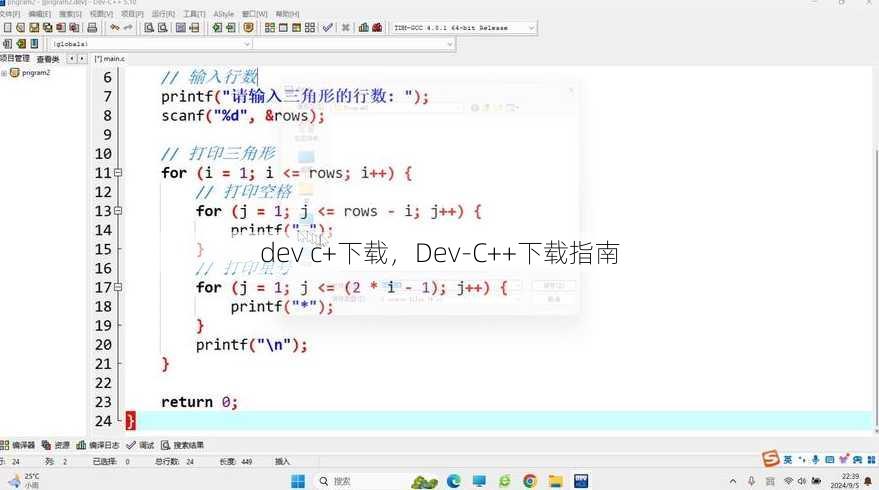Click the Close file toolbar icon
Image resolution: width=879 pixels, height=490 pixels.
point(61,27)
